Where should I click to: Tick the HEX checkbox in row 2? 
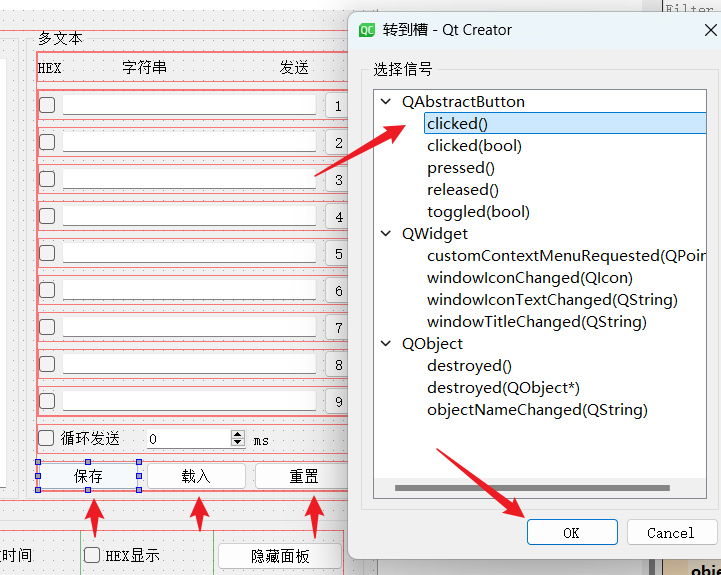(x=47, y=142)
